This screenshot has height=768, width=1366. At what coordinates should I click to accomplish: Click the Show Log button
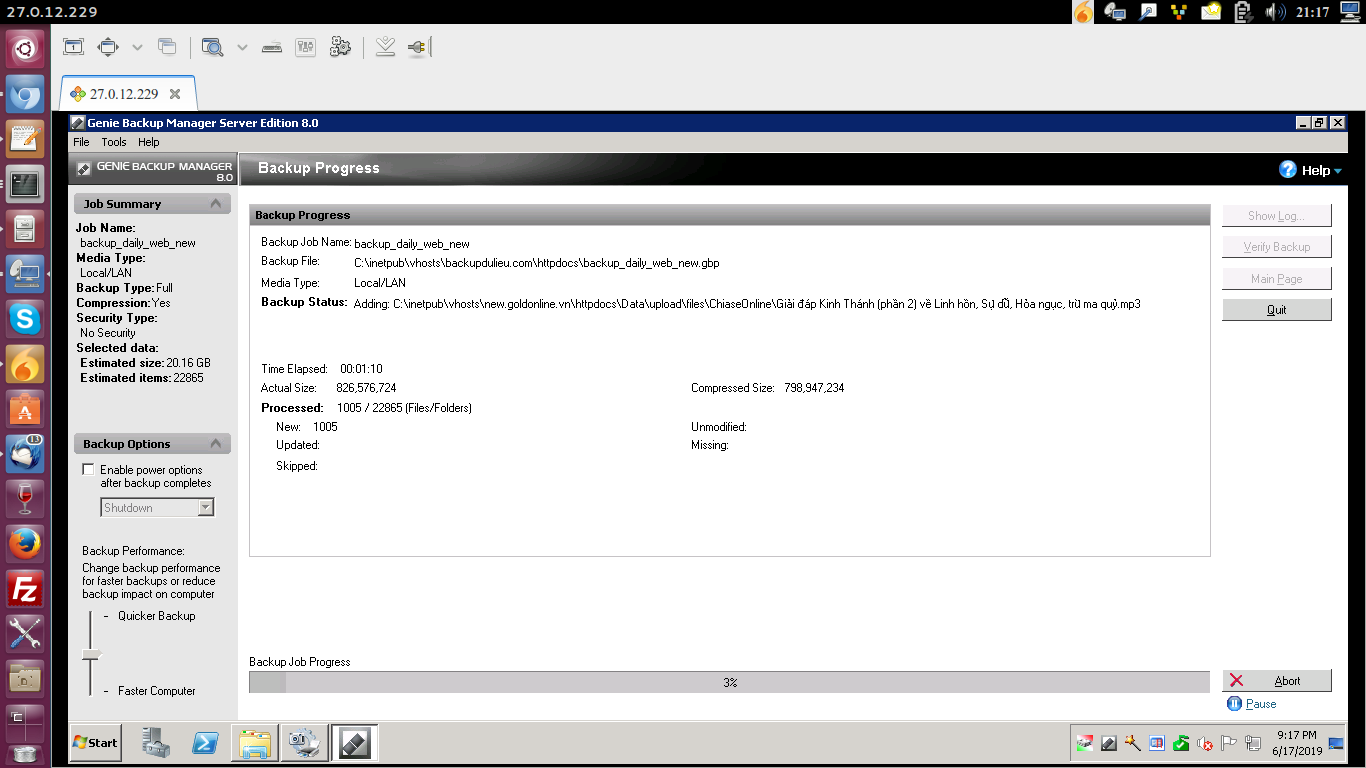1277,216
